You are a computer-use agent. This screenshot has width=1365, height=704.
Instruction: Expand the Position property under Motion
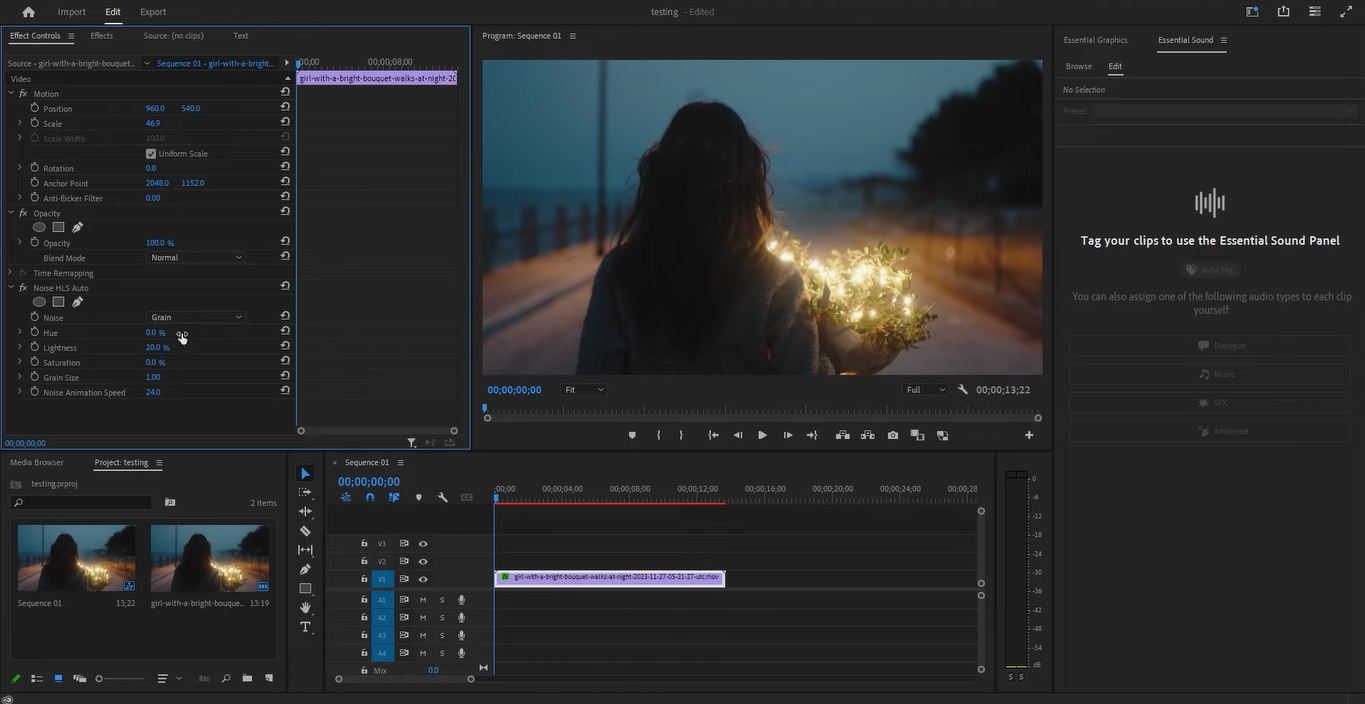tap(20, 108)
